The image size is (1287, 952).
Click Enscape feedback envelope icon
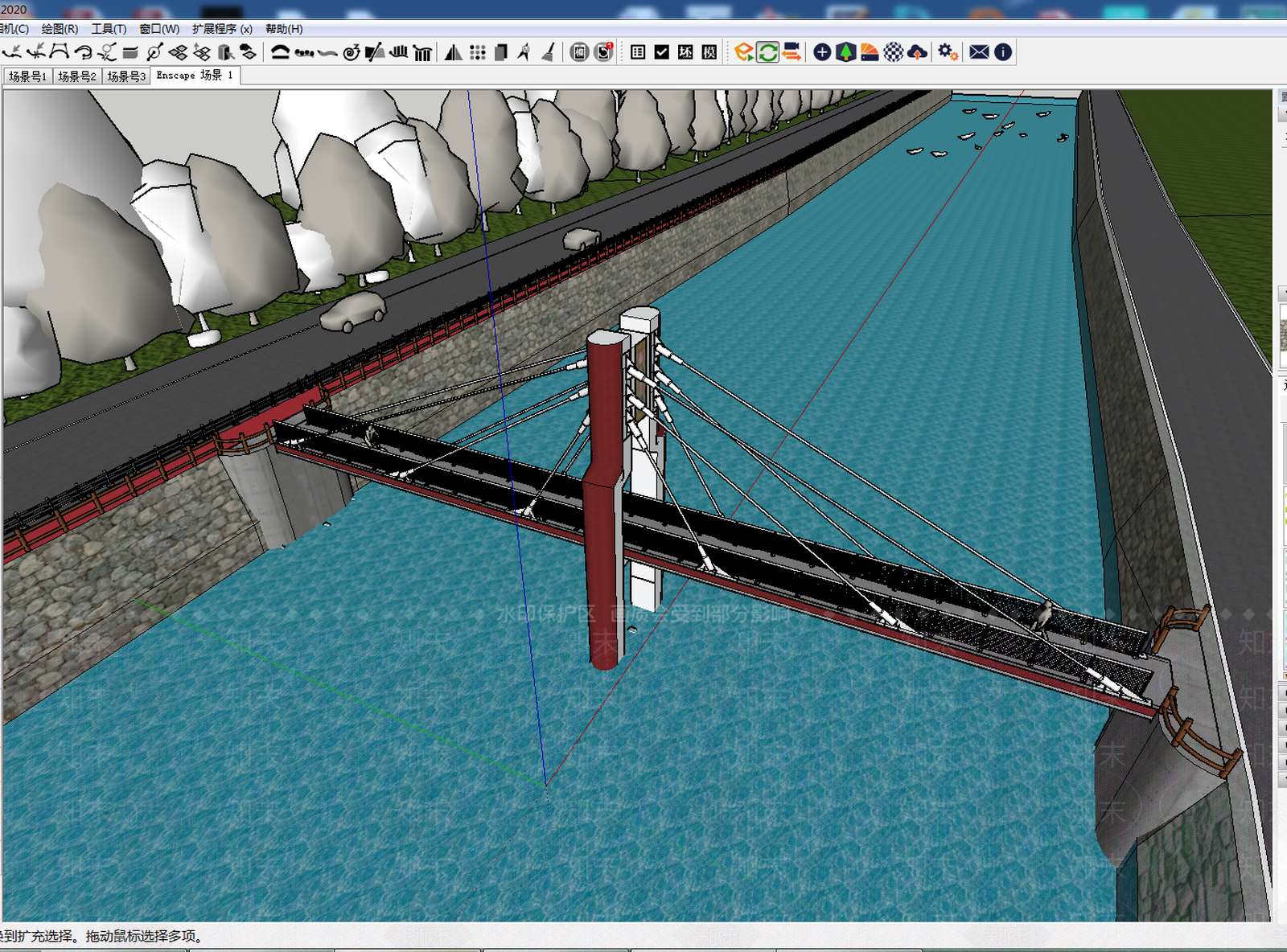(979, 52)
